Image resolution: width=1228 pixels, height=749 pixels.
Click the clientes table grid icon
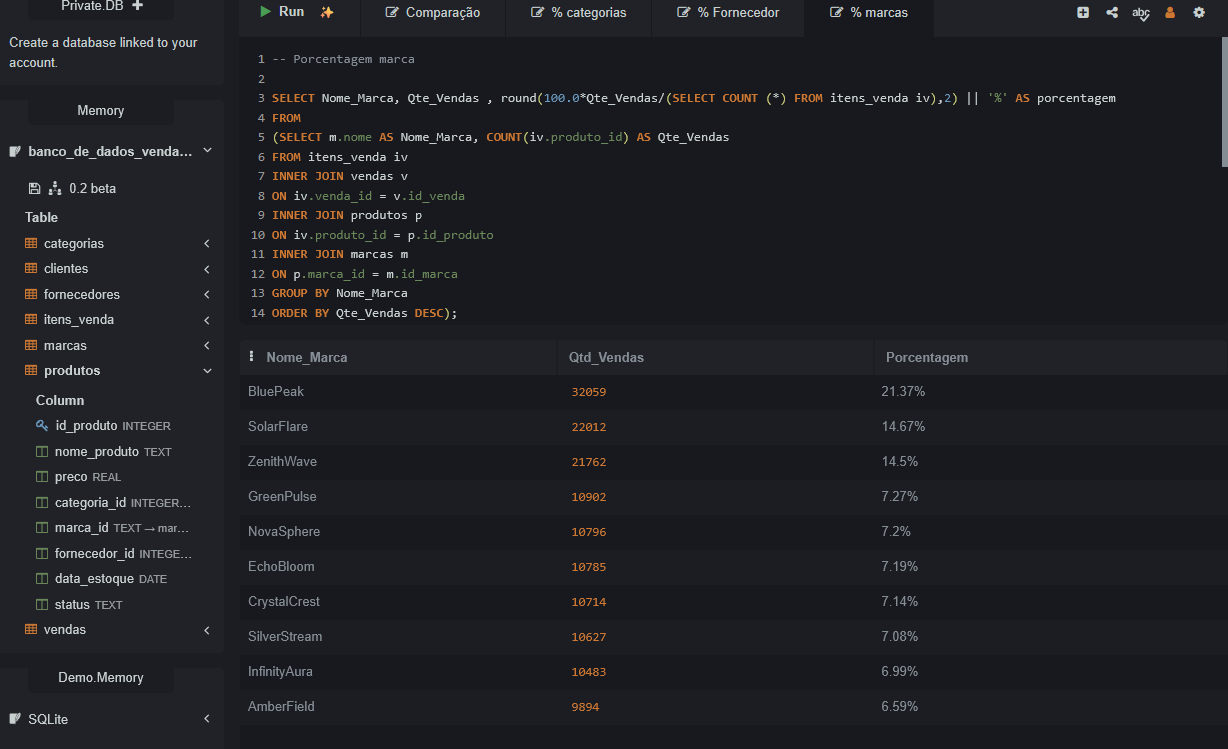(x=31, y=269)
